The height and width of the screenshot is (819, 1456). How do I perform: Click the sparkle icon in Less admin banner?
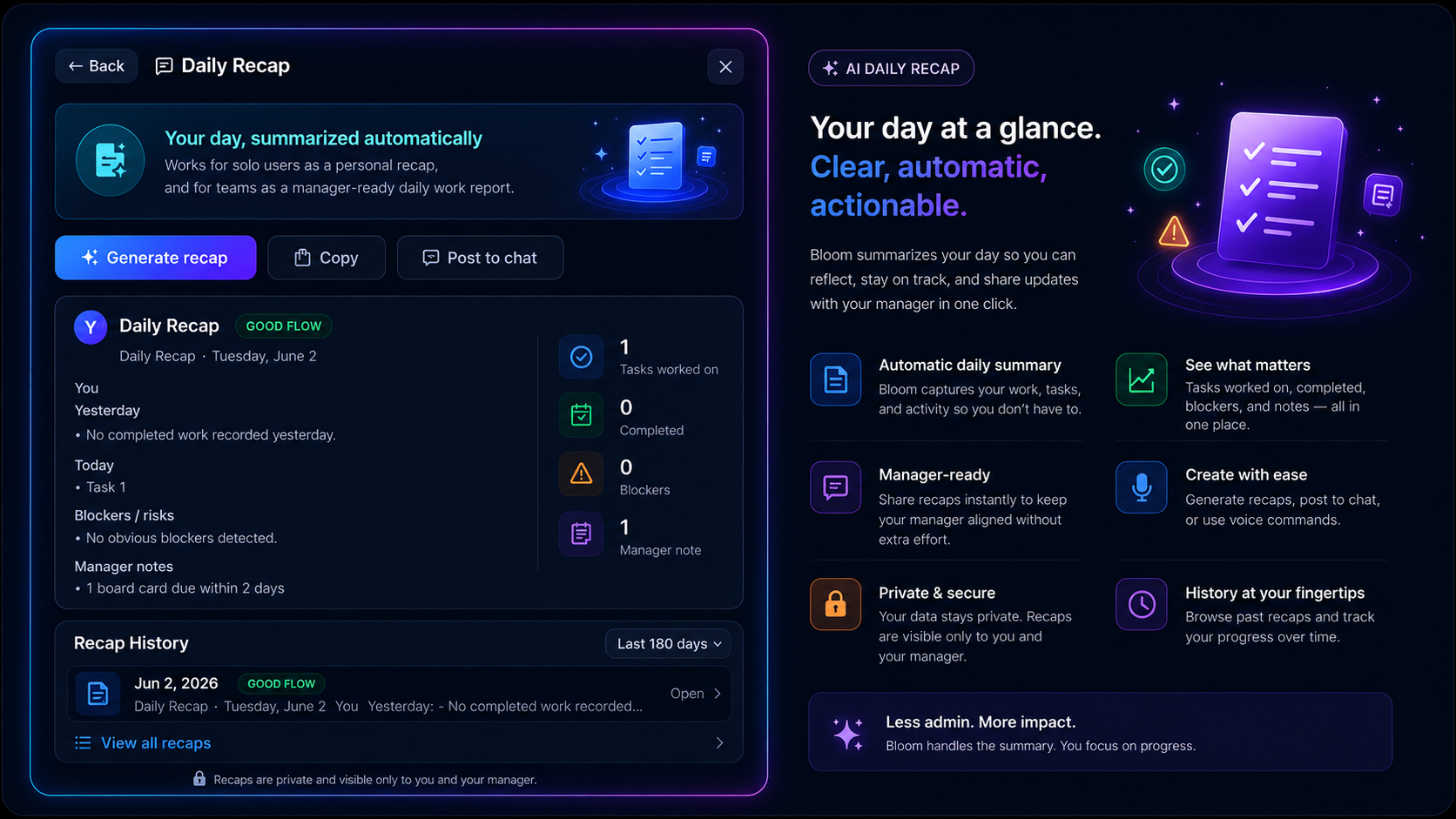point(847,734)
